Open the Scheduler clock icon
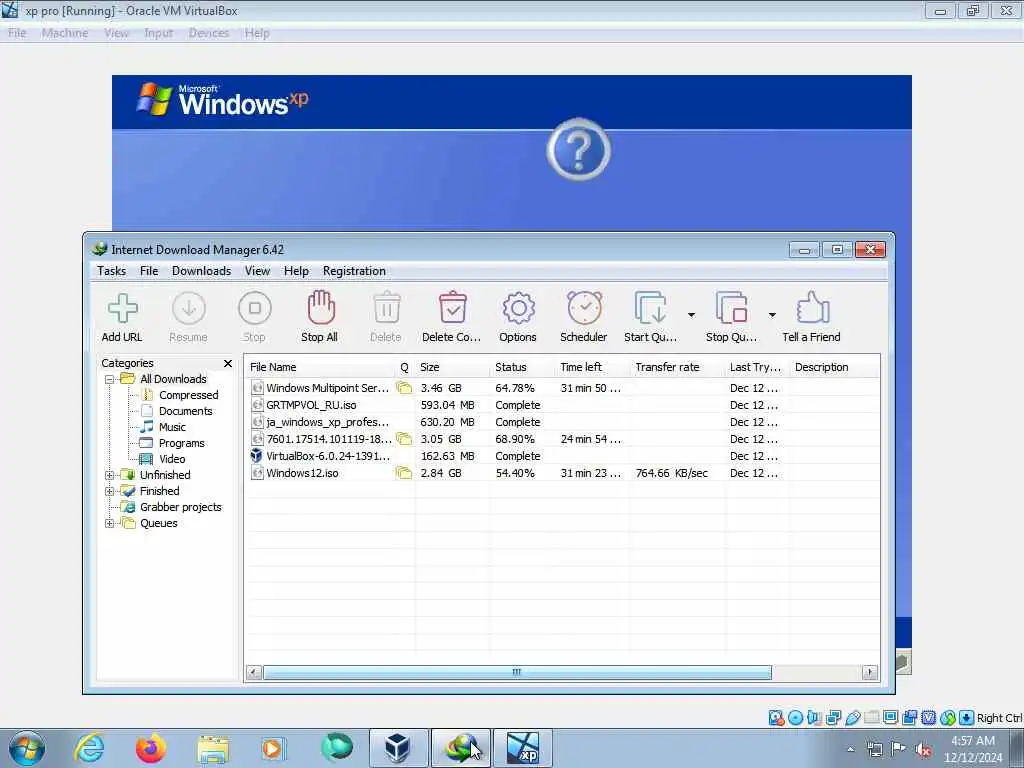Screen dimensions: 1024x768 pos(584,308)
